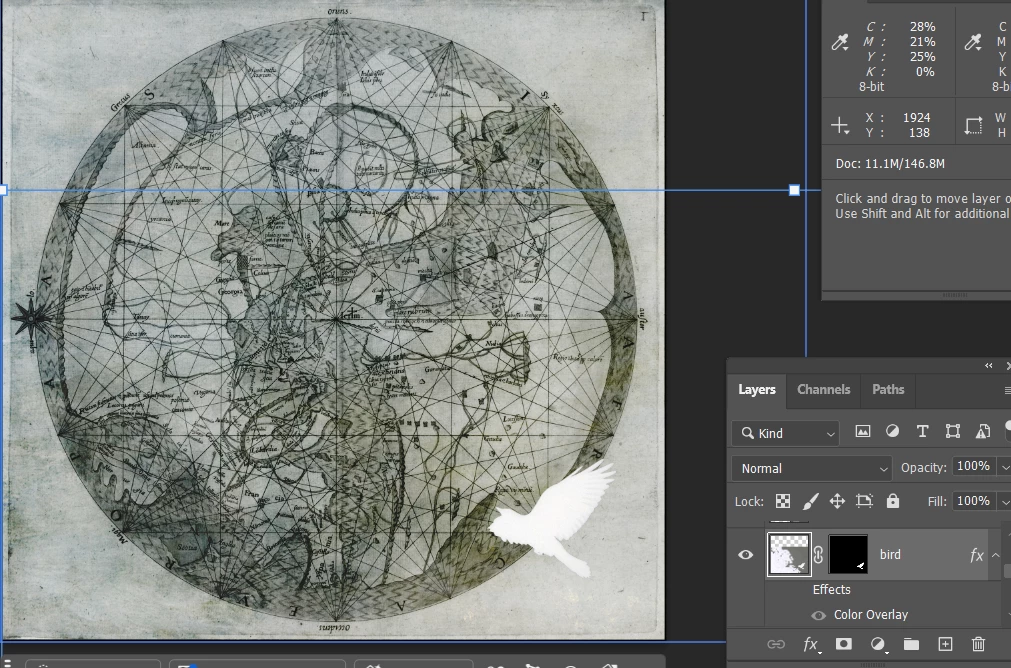Lock image pixels with the brush icon

pyautogui.click(x=810, y=501)
